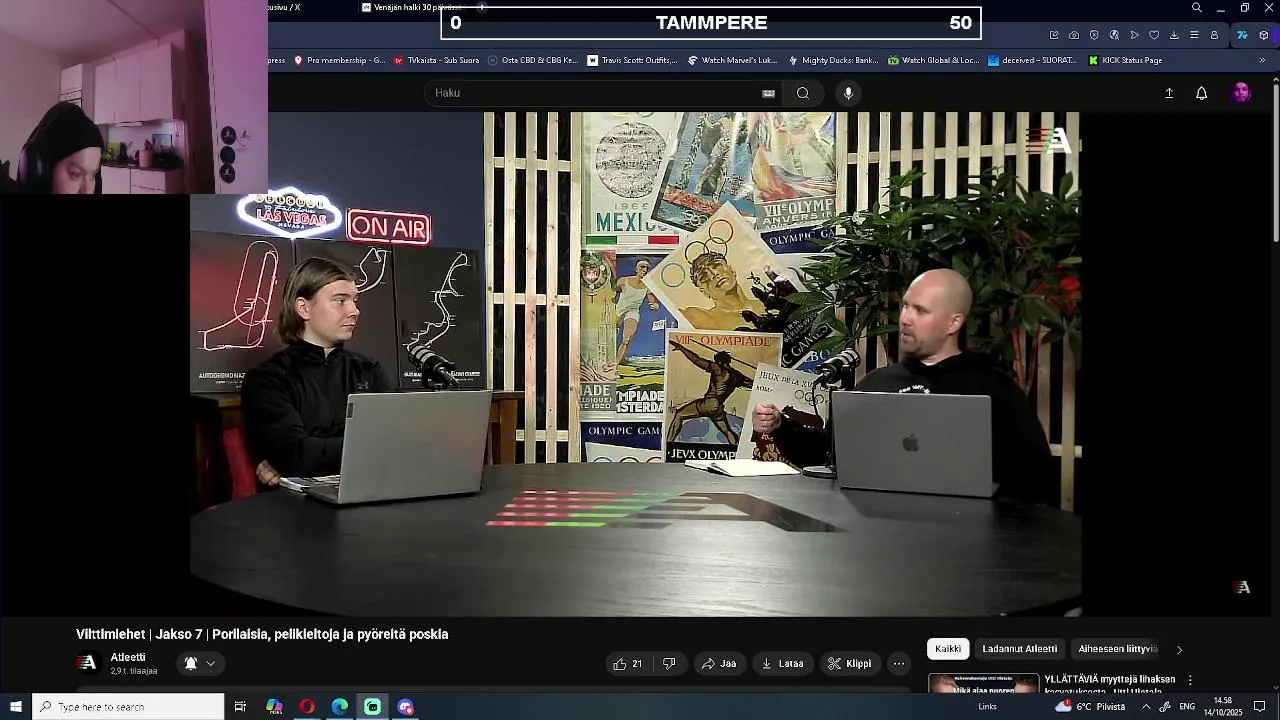Open the Opera browser taskbar icon
1280x720 pixels.
pos(307,707)
